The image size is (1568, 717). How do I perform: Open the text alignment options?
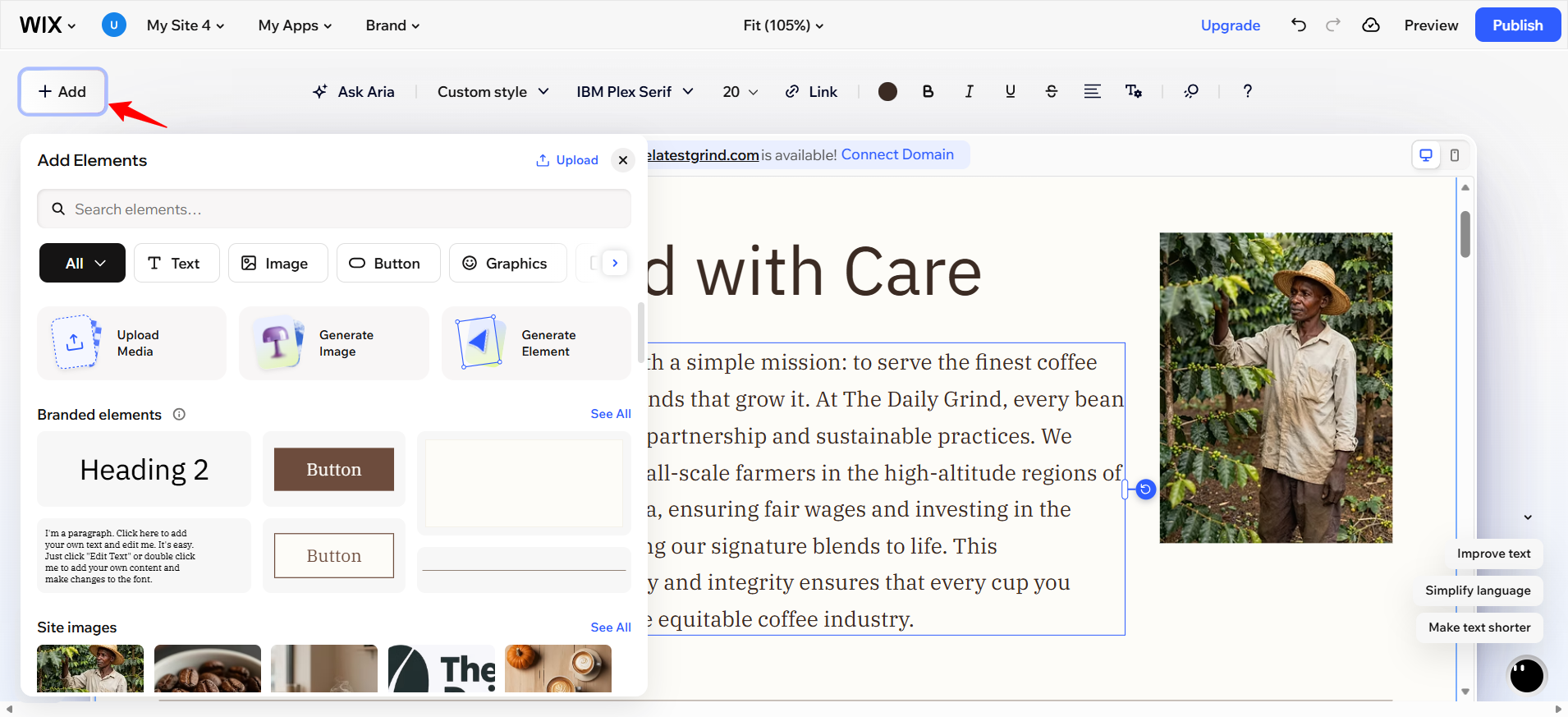pyautogui.click(x=1092, y=91)
